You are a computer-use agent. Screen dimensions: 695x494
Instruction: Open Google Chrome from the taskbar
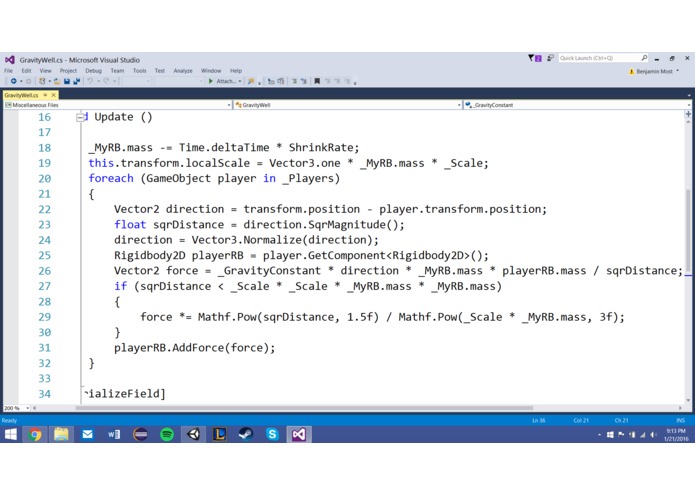pos(35,435)
